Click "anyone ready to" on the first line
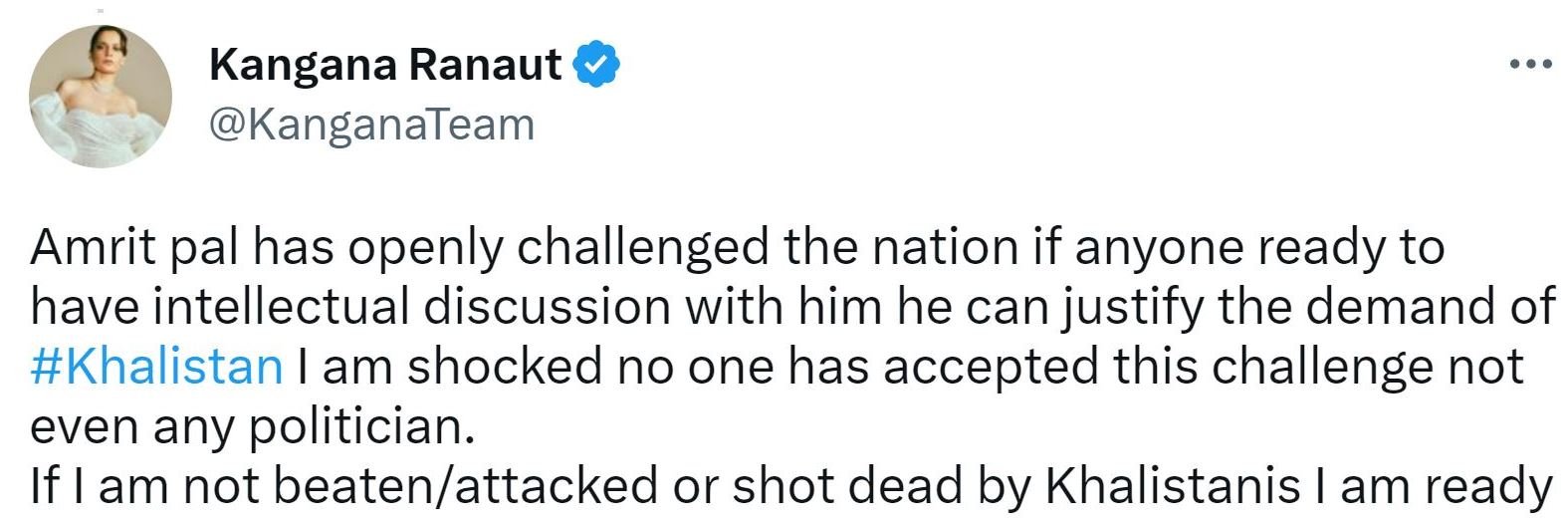 tap(1257, 247)
